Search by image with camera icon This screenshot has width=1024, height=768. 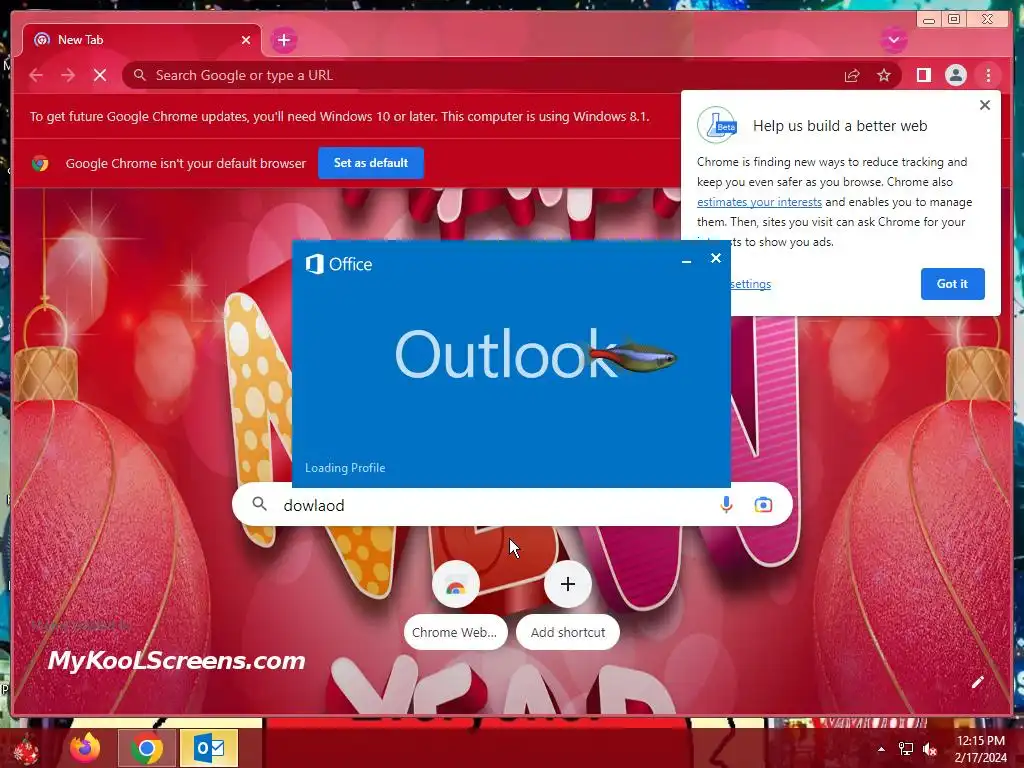[x=763, y=505]
